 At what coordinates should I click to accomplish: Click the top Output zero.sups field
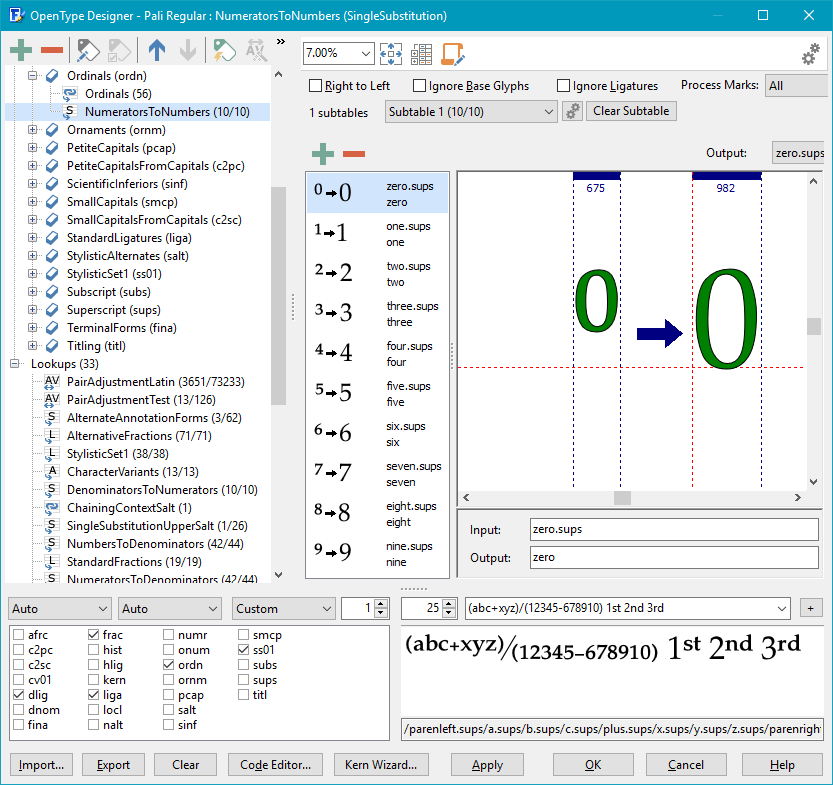click(799, 153)
